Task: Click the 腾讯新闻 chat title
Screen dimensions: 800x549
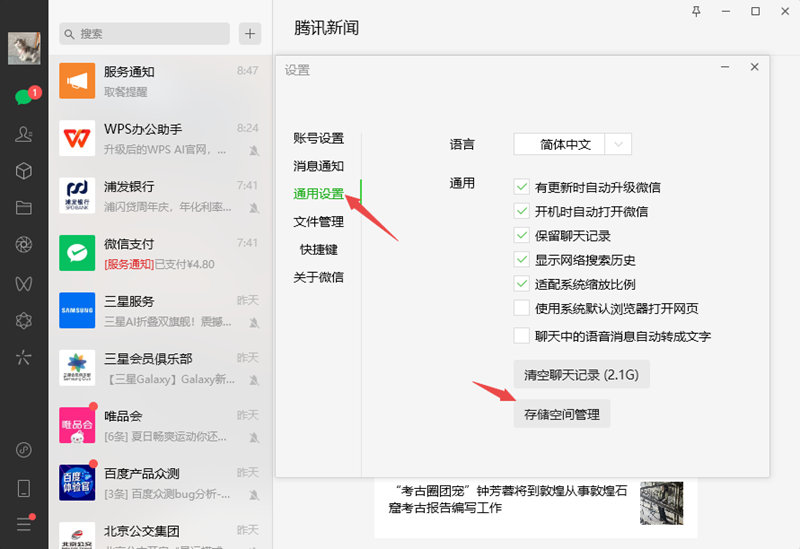Action: click(327, 28)
